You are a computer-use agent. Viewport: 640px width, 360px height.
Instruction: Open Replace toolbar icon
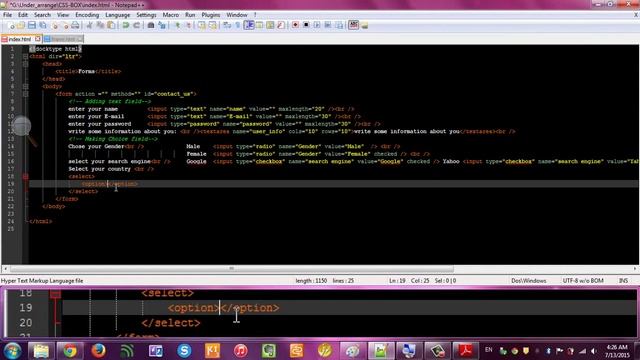[x=162, y=25]
